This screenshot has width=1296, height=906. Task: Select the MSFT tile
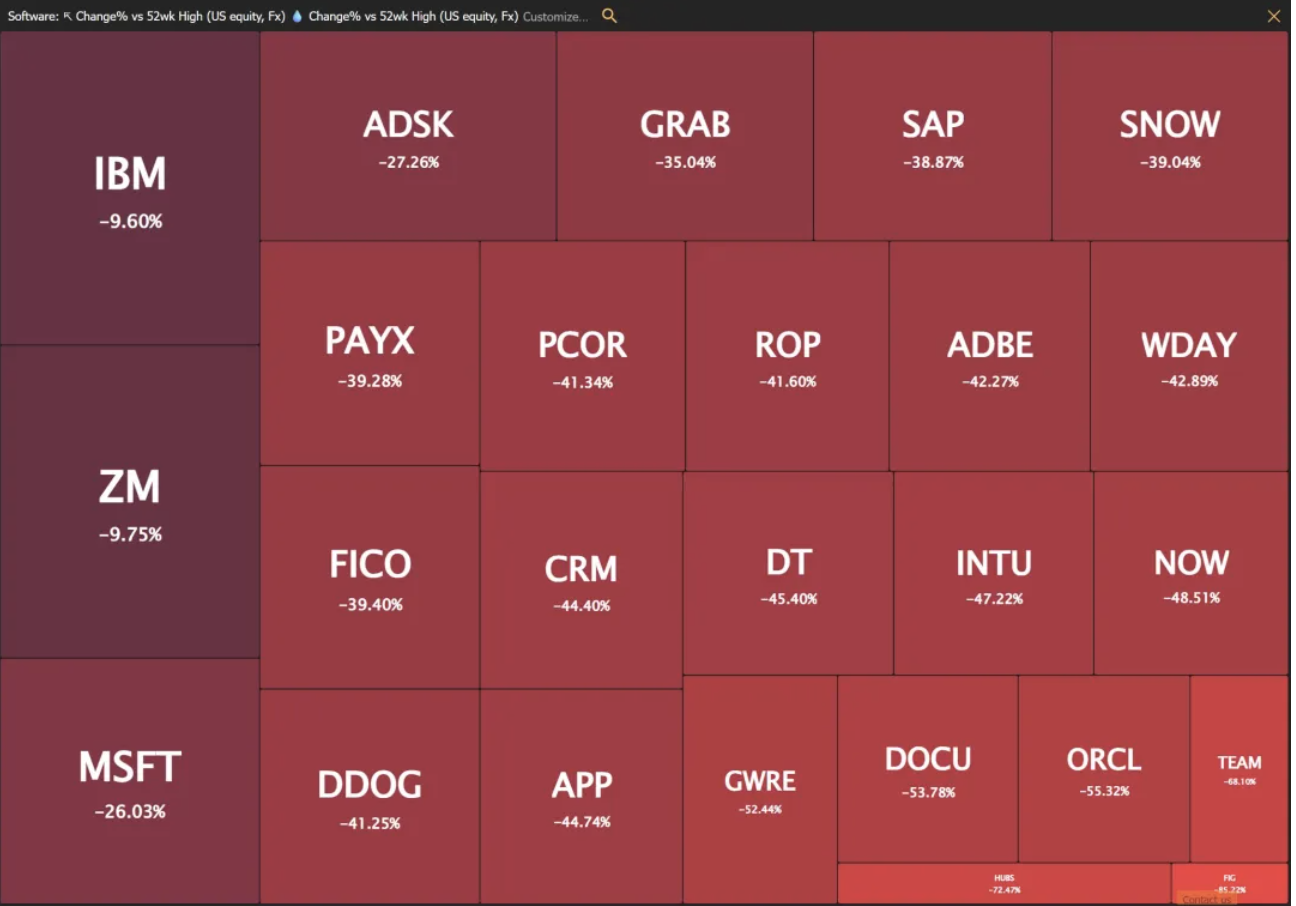130,781
